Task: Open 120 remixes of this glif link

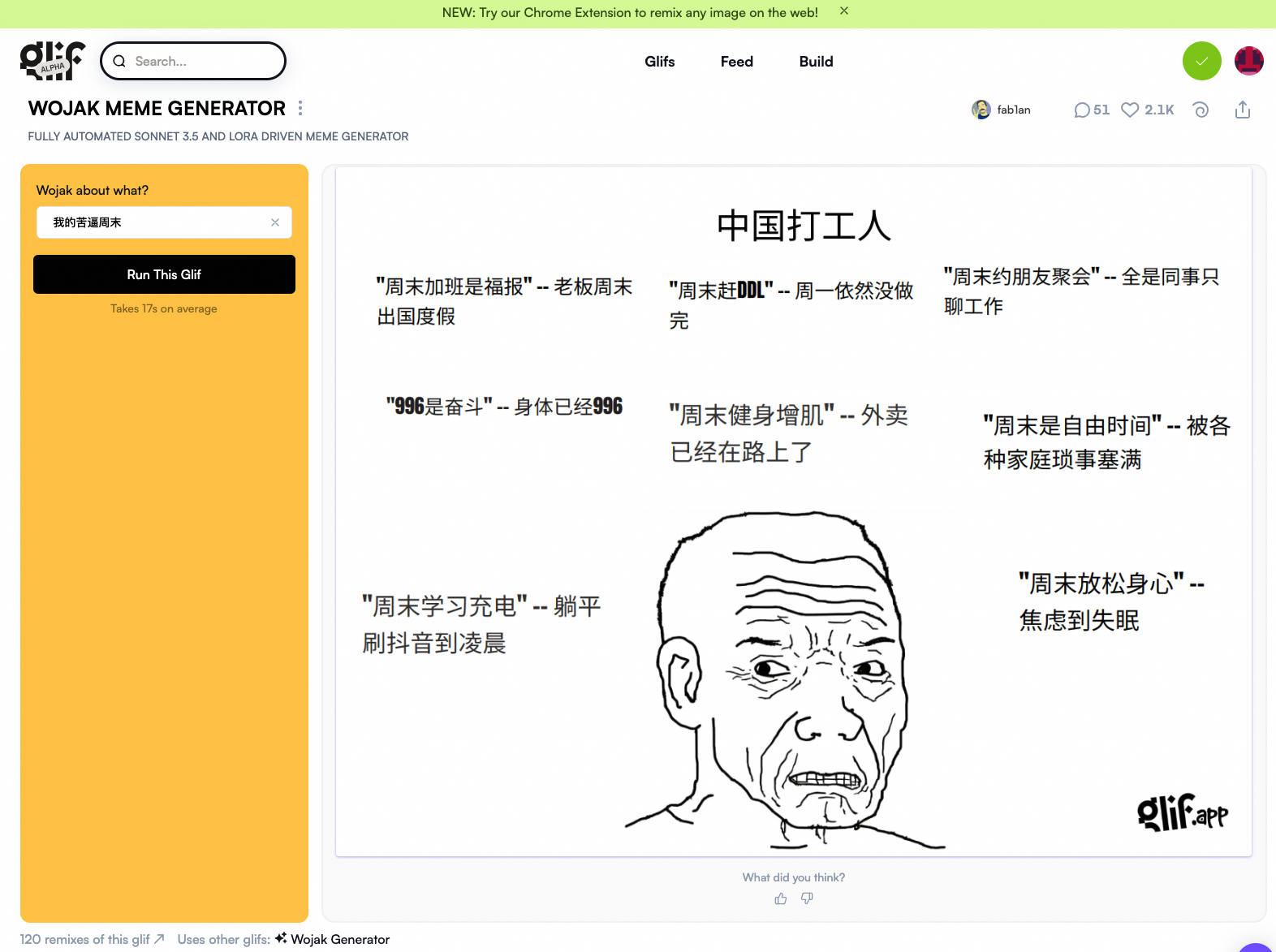Action: (x=93, y=939)
